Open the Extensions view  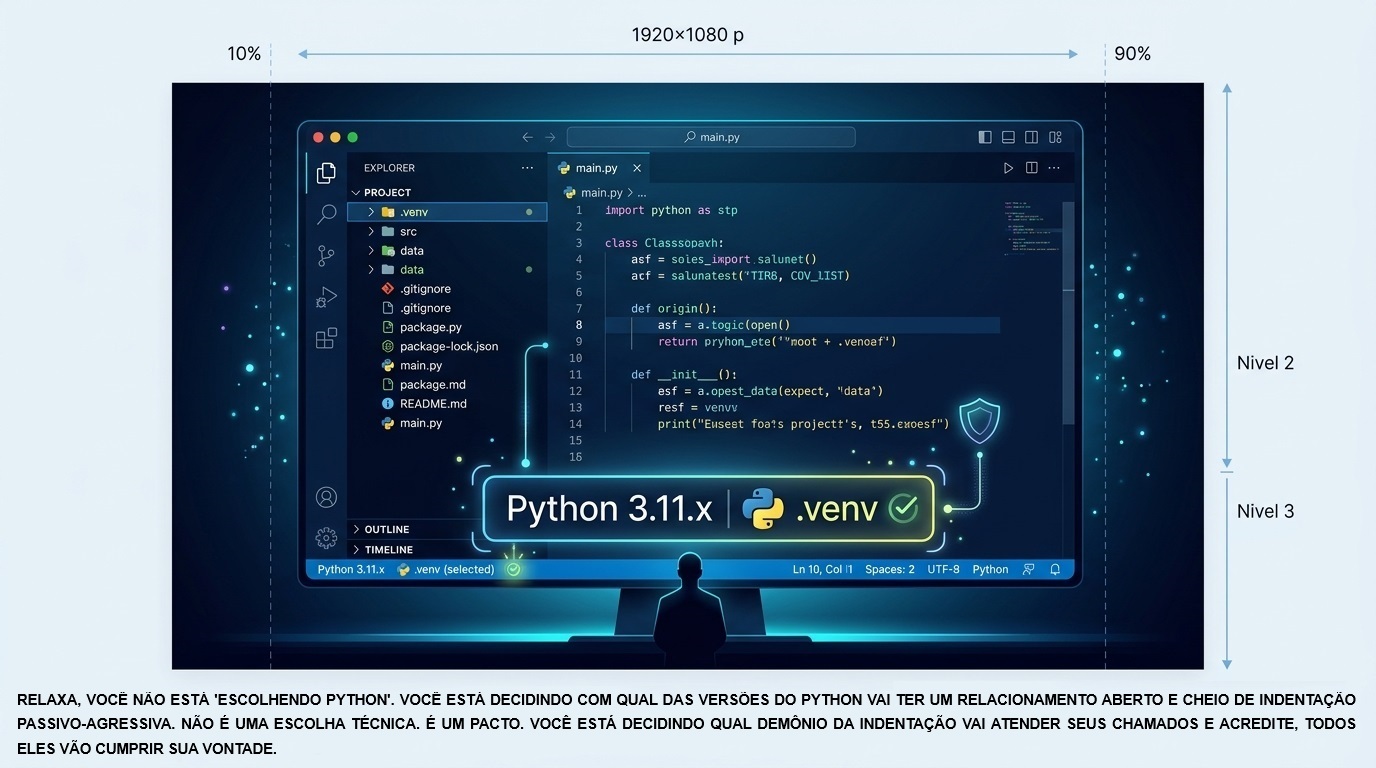(326, 339)
